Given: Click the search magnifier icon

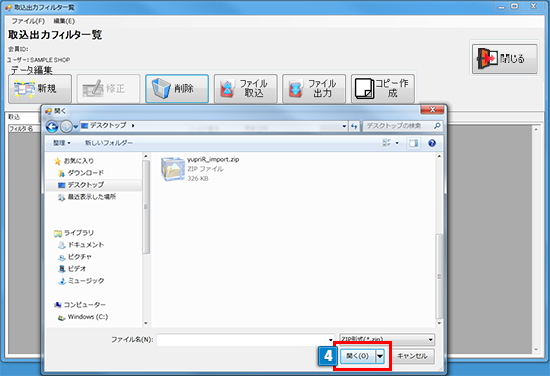Looking at the screenshot, I should tap(437, 126).
